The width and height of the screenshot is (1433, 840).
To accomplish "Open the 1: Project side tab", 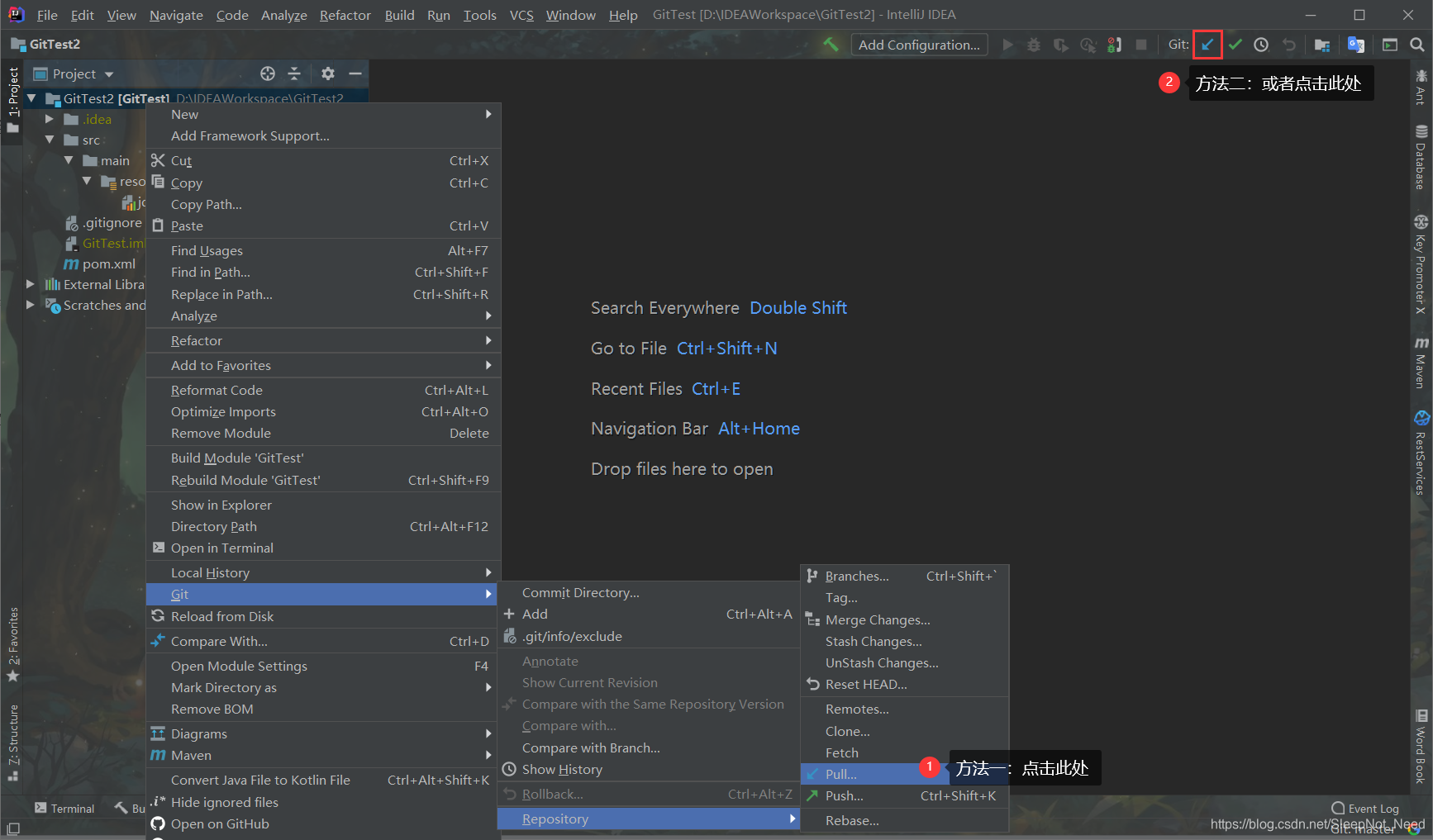I will (12, 99).
